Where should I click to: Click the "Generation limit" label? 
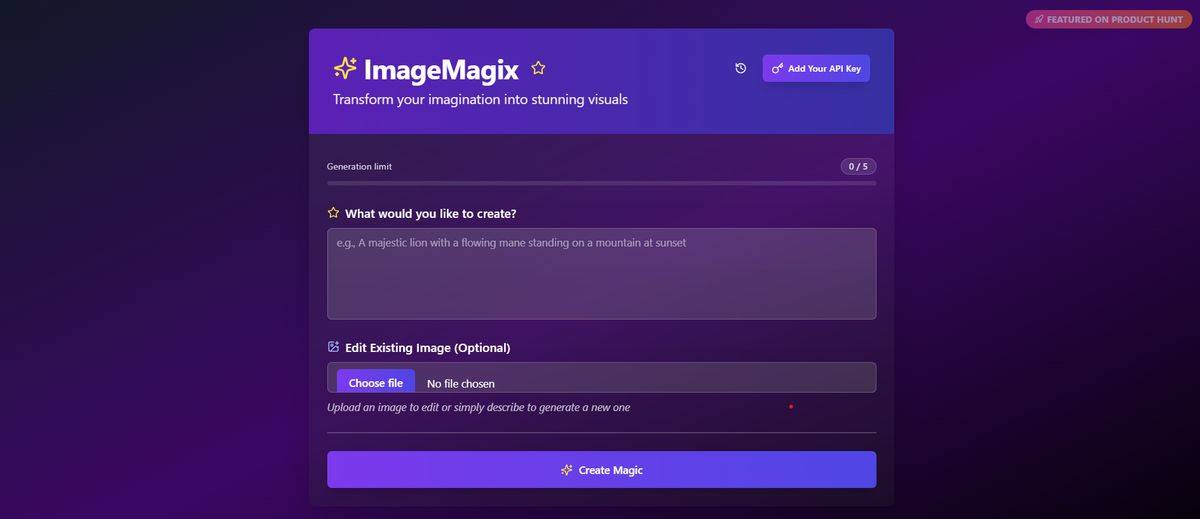click(x=360, y=166)
